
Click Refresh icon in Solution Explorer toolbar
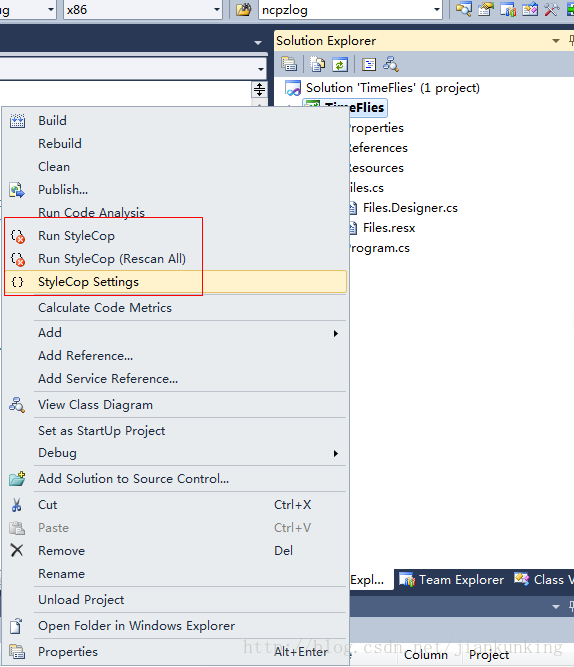340,64
